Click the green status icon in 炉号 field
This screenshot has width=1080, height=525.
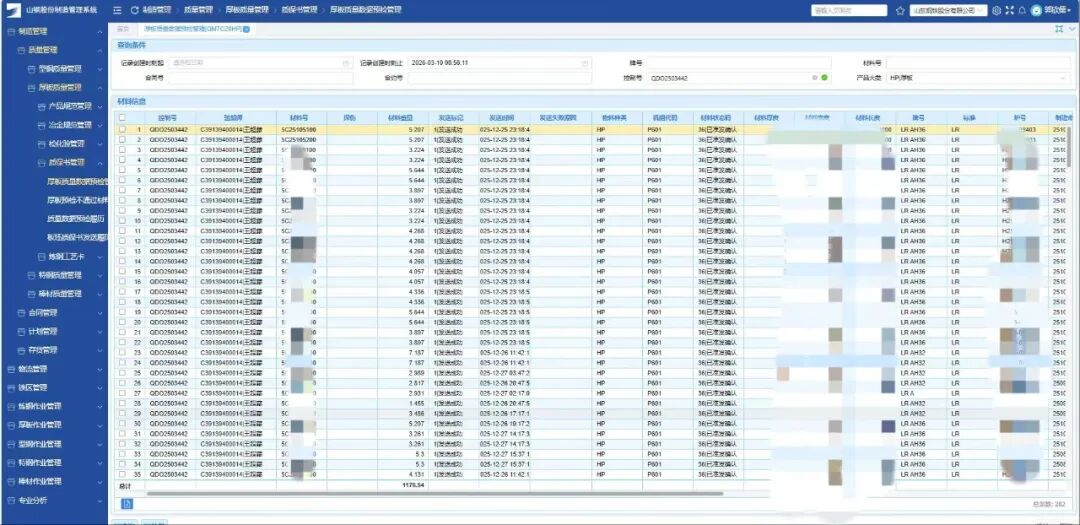tap(824, 77)
